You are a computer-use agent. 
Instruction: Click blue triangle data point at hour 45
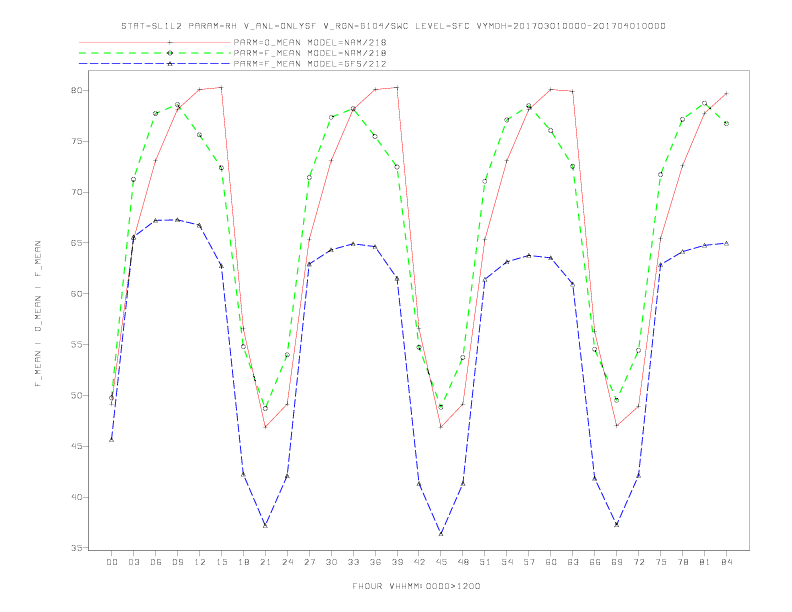pyautogui.click(x=441, y=533)
